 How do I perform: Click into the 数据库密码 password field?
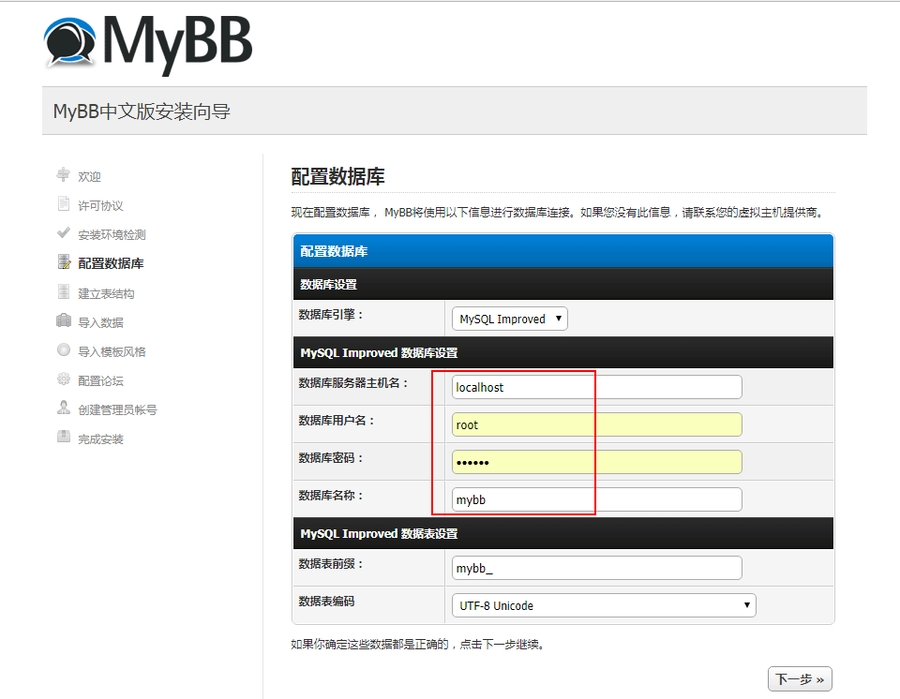[597, 462]
